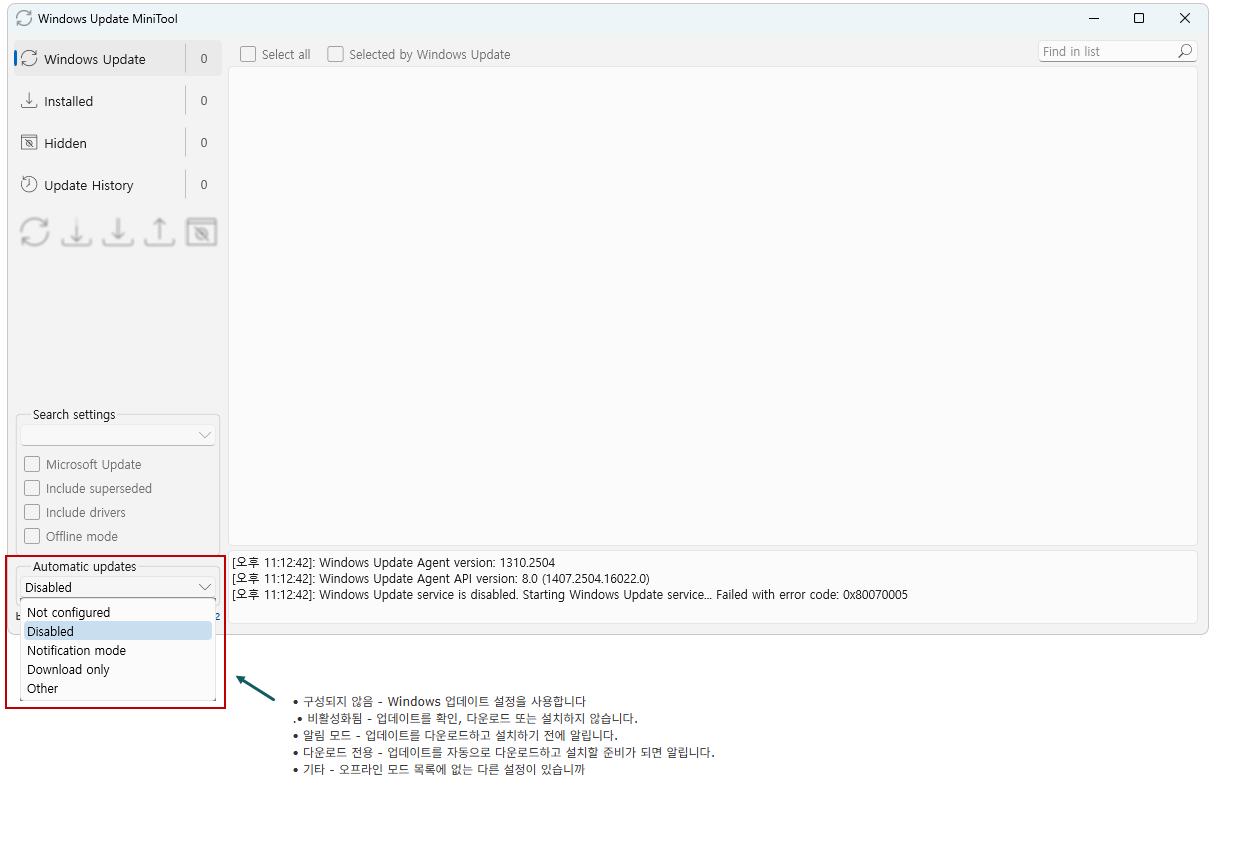Collapse the Automatic updates Disabled combo box
Viewport: 1244px width, 850px height.
118,587
